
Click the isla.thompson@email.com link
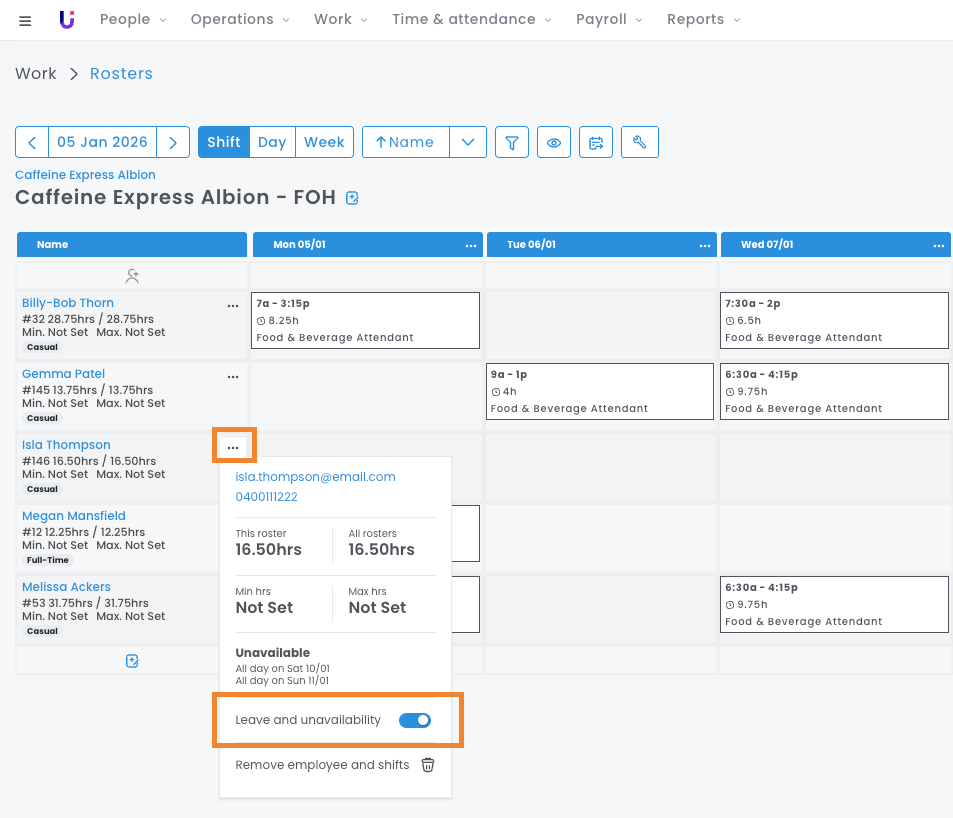tap(316, 477)
